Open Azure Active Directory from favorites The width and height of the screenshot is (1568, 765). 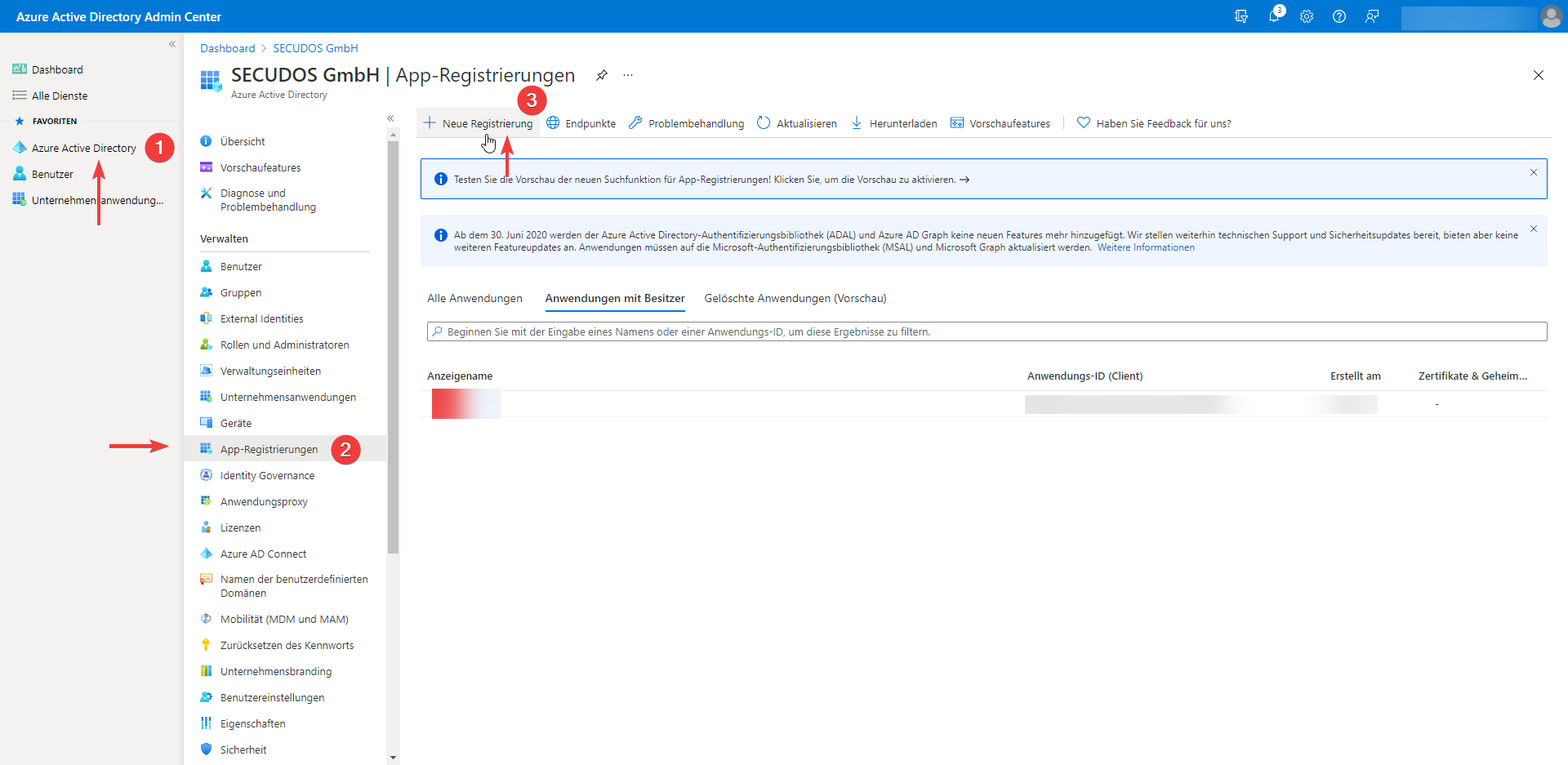tap(82, 148)
